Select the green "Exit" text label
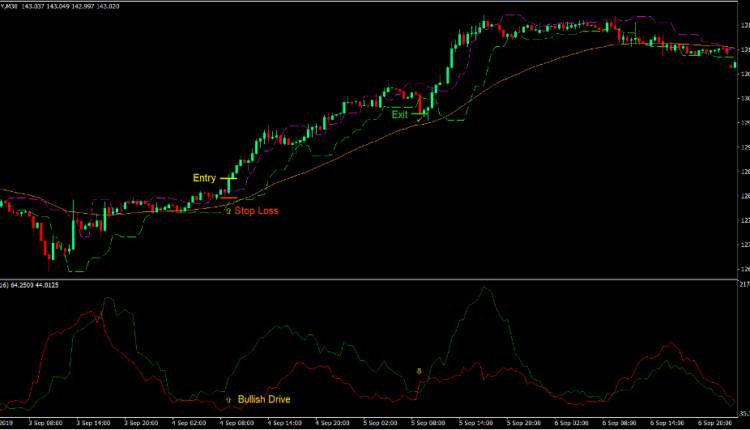 (x=400, y=115)
